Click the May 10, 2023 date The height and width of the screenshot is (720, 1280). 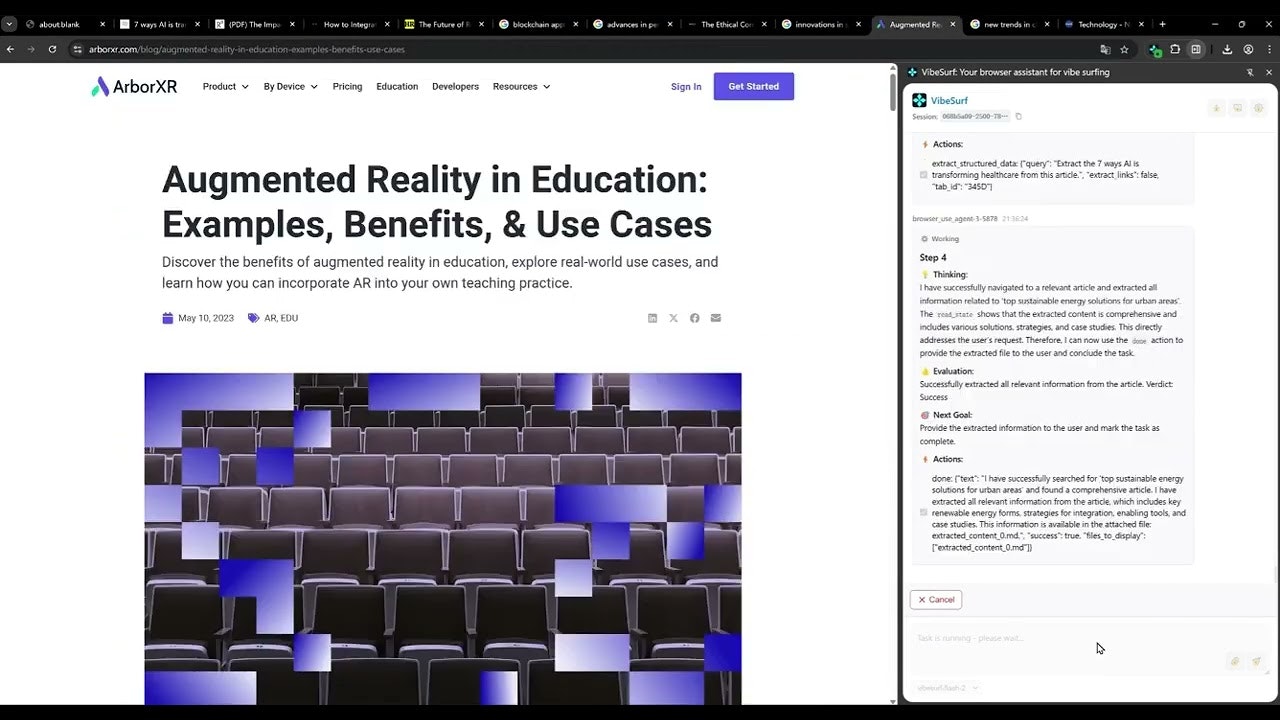point(206,318)
